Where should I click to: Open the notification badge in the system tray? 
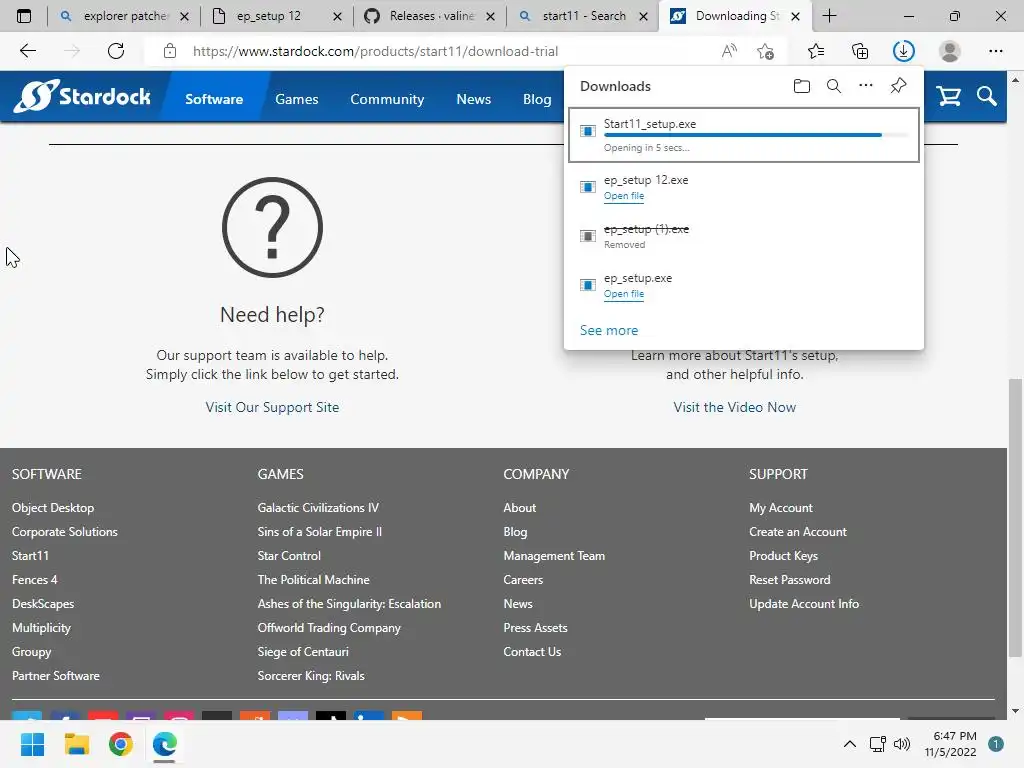tap(996, 744)
